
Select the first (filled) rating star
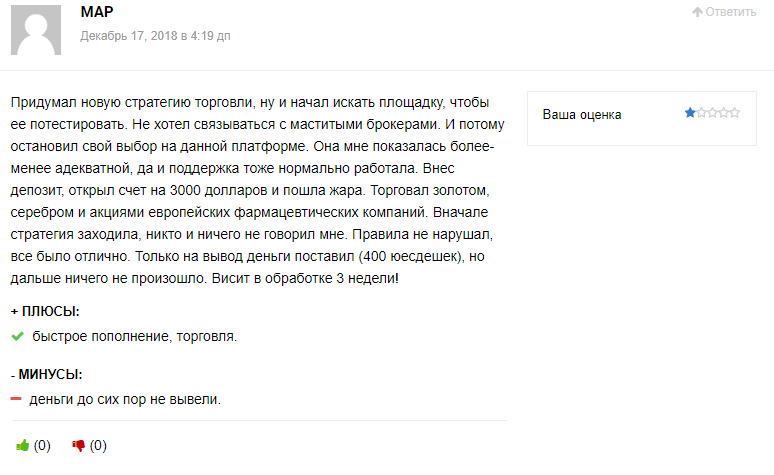[x=690, y=113]
